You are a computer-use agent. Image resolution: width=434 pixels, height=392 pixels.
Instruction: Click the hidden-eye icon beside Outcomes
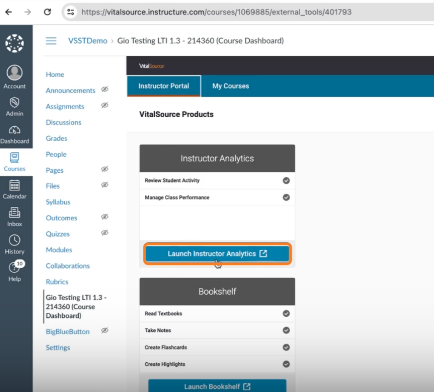(105, 217)
